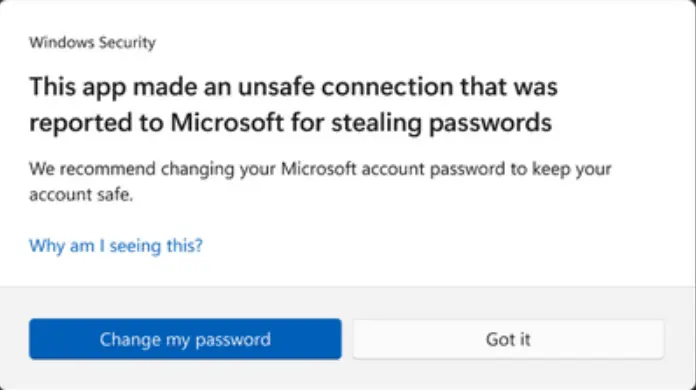Click the Windows Security title text

(x=92, y=43)
